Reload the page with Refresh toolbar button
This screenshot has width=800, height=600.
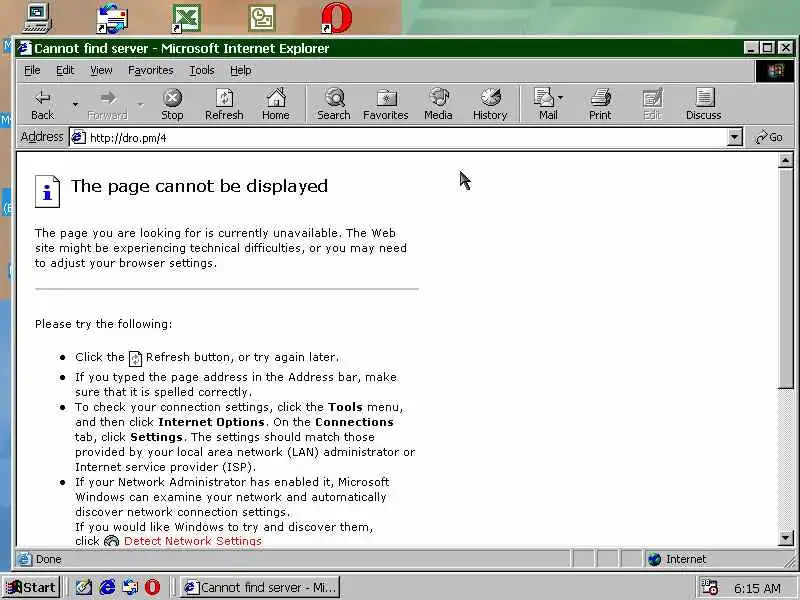click(x=224, y=105)
